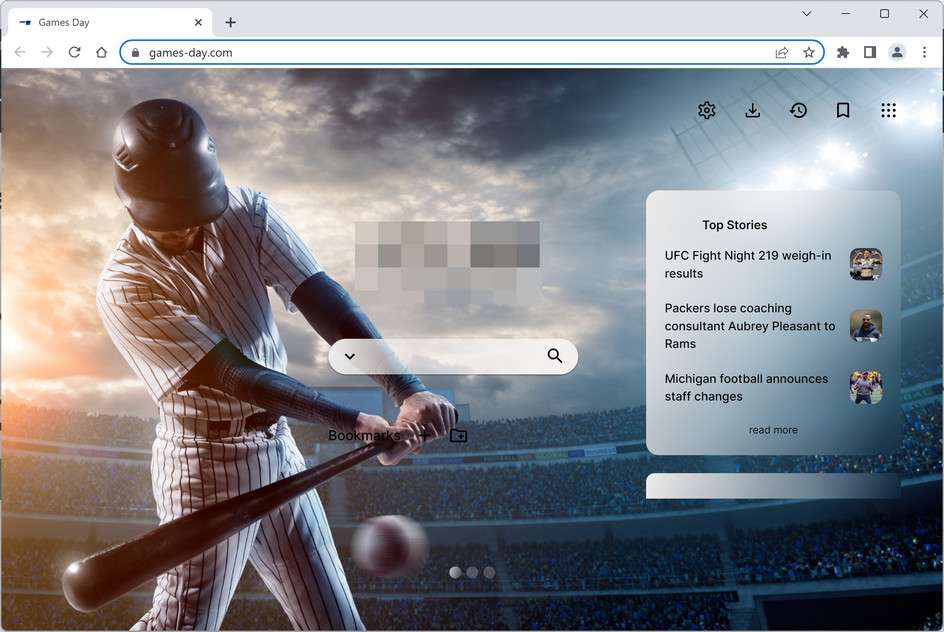This screenshot has height=632, width=944.
Task: Create a bookmark folder via the folder icon
Action: coord(458,435)
